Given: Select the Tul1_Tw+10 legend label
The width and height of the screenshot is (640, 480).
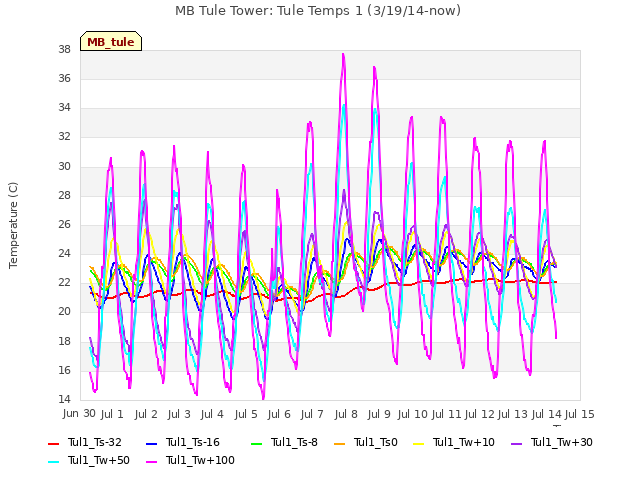Looking at the screenshot, I should coord(464,442).
